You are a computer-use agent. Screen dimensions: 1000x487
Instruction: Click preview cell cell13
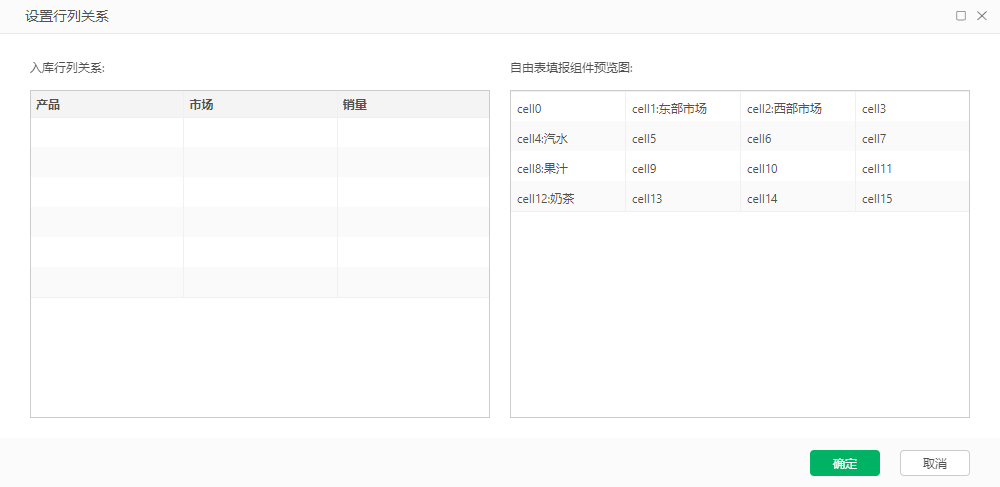click(x=683, y=198)
